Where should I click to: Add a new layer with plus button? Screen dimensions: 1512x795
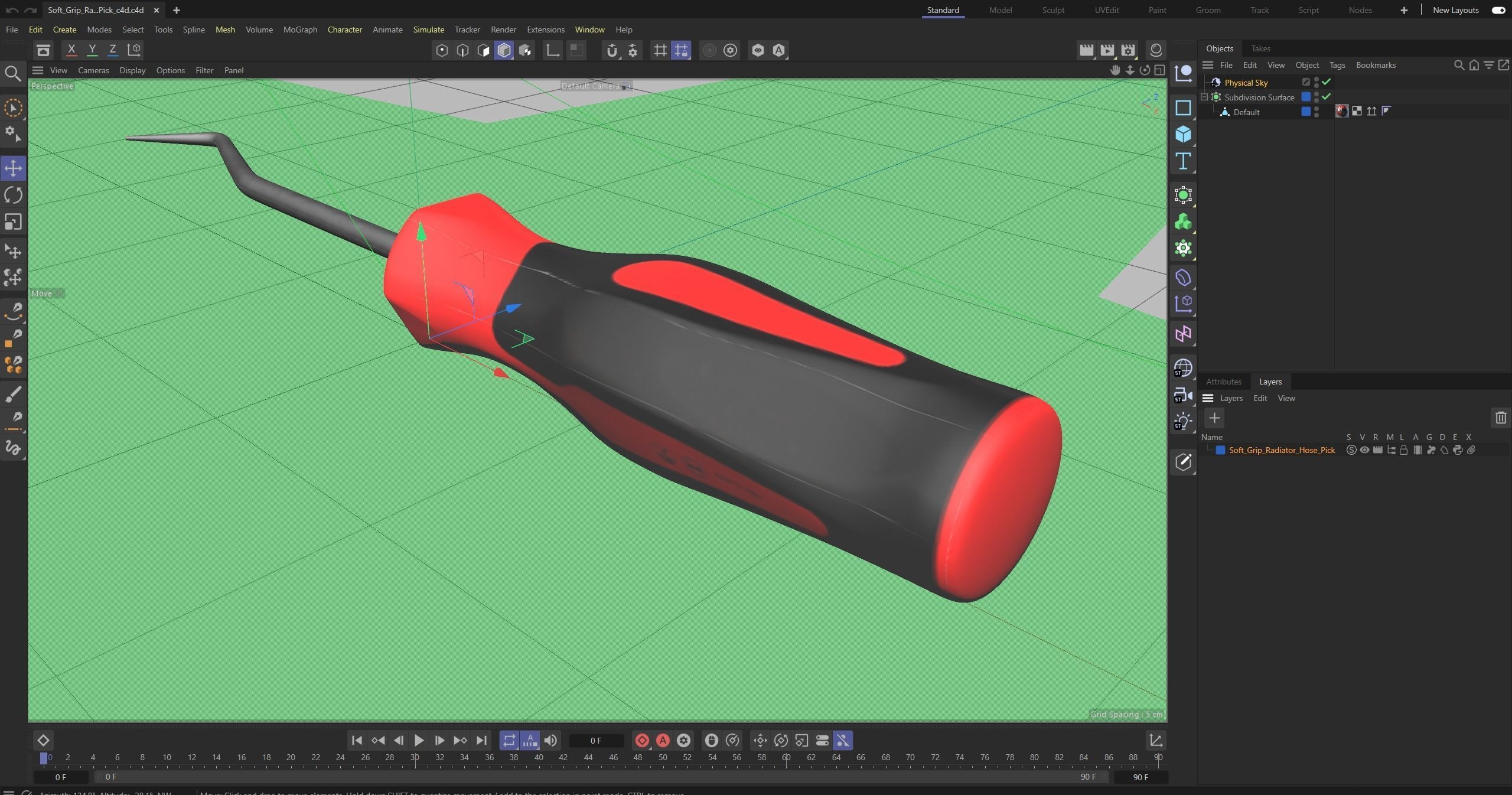pyautogui.click(x=1214, y=418)
